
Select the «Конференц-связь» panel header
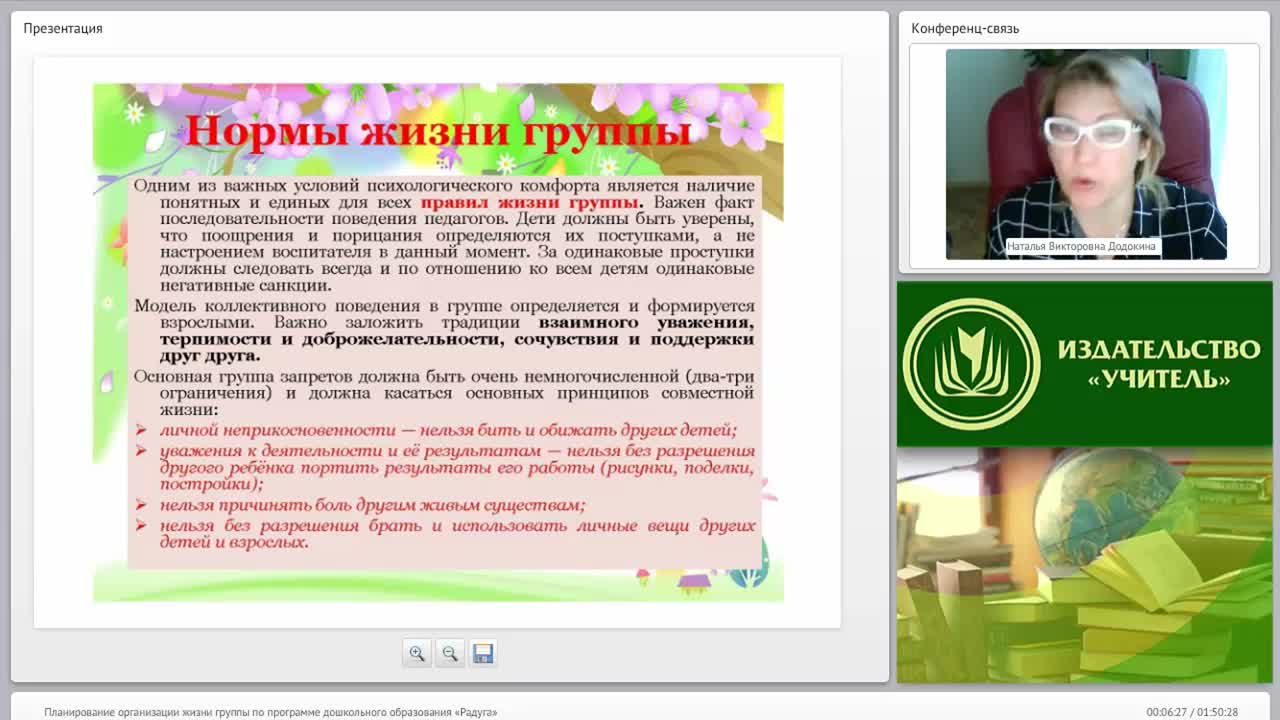tap(965, 28)
